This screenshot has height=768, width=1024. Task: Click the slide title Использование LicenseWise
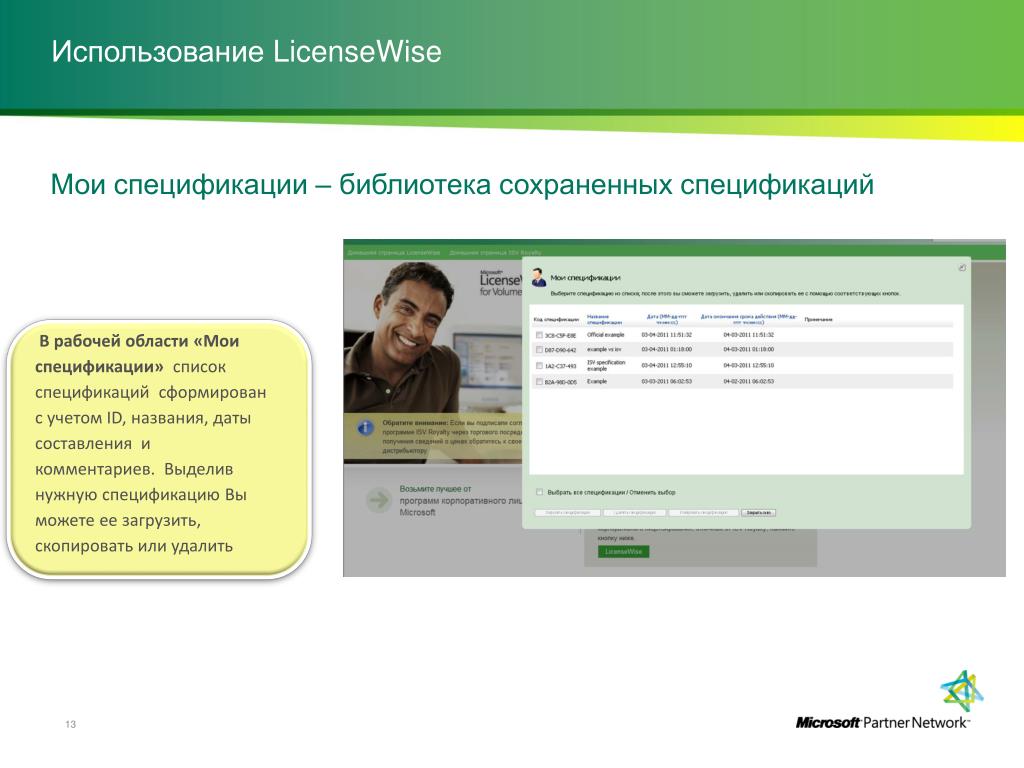[246, 52]
